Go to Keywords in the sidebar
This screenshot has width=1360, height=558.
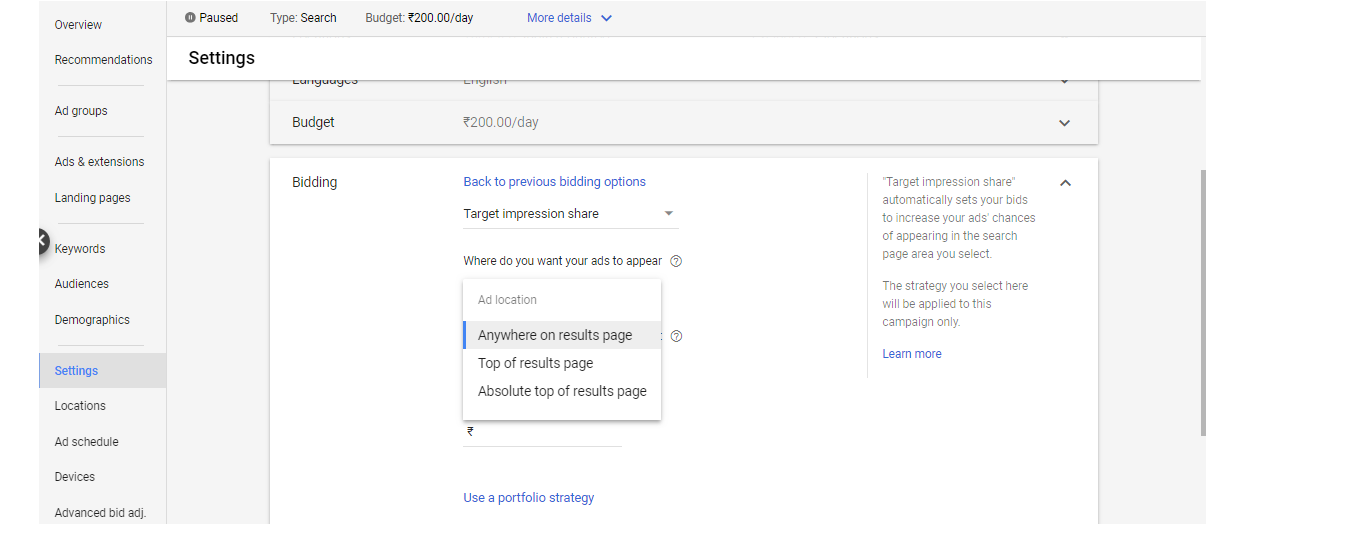click(x=80, y=249)
